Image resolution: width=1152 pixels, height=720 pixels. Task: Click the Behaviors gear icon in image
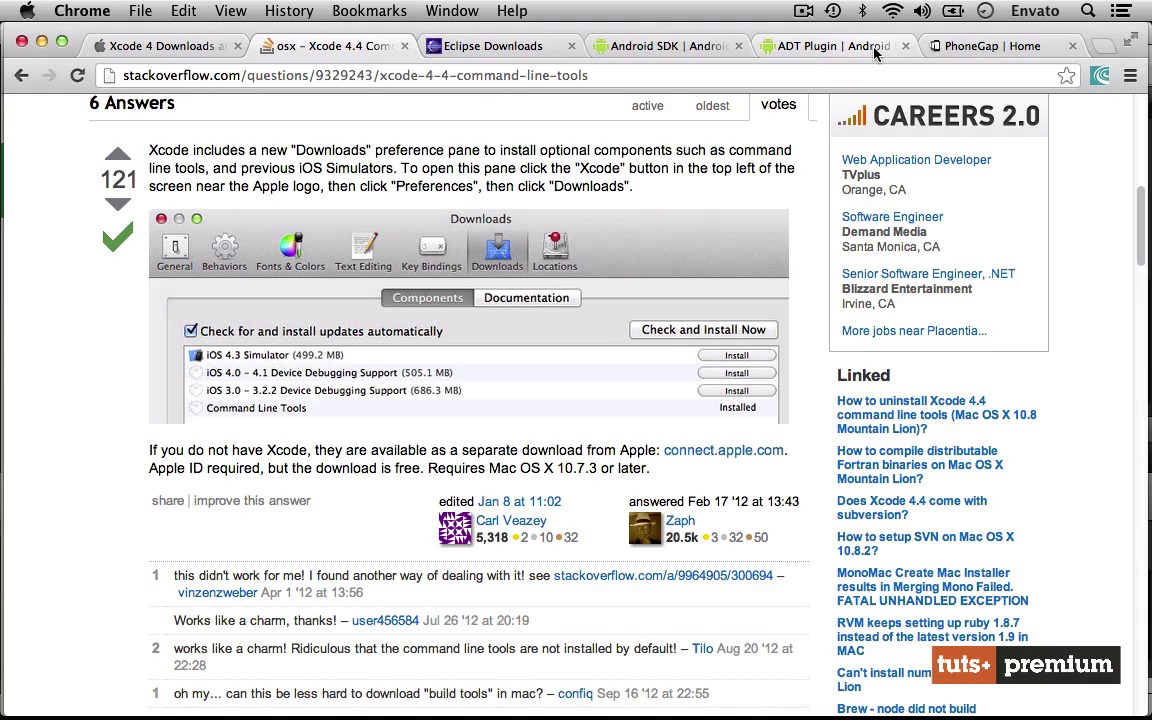coord(224,252)
